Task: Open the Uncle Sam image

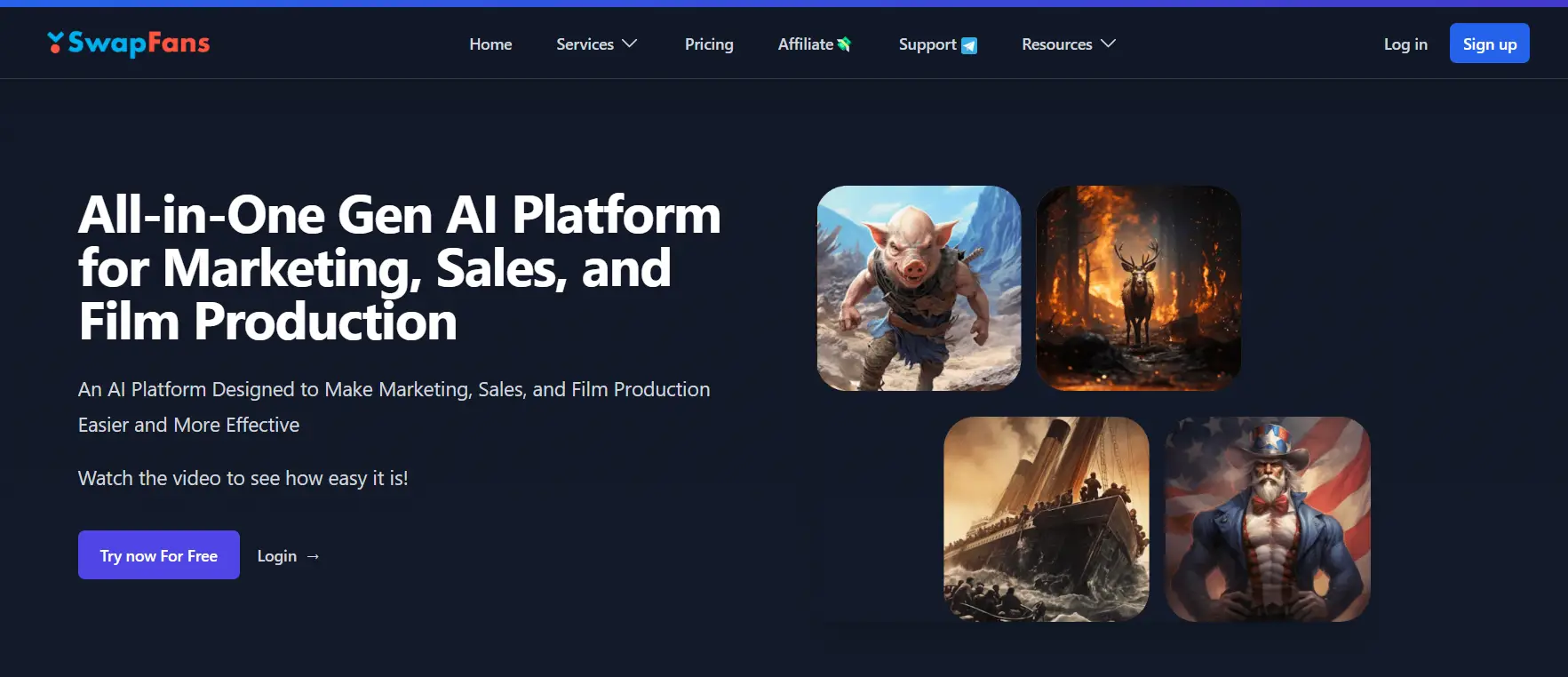Action: (1268, 519)
